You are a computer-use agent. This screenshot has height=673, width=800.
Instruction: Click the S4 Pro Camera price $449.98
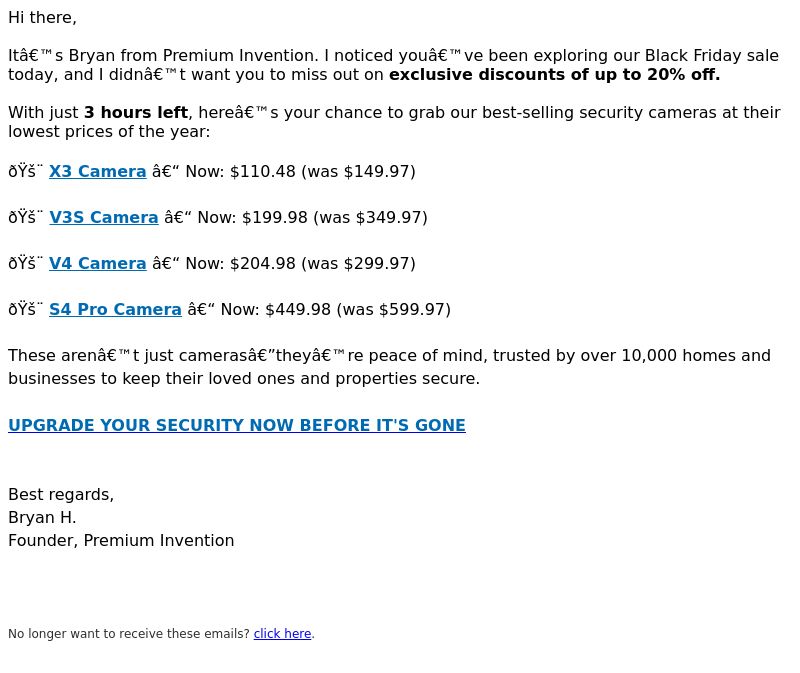click(x=298, y=310)
